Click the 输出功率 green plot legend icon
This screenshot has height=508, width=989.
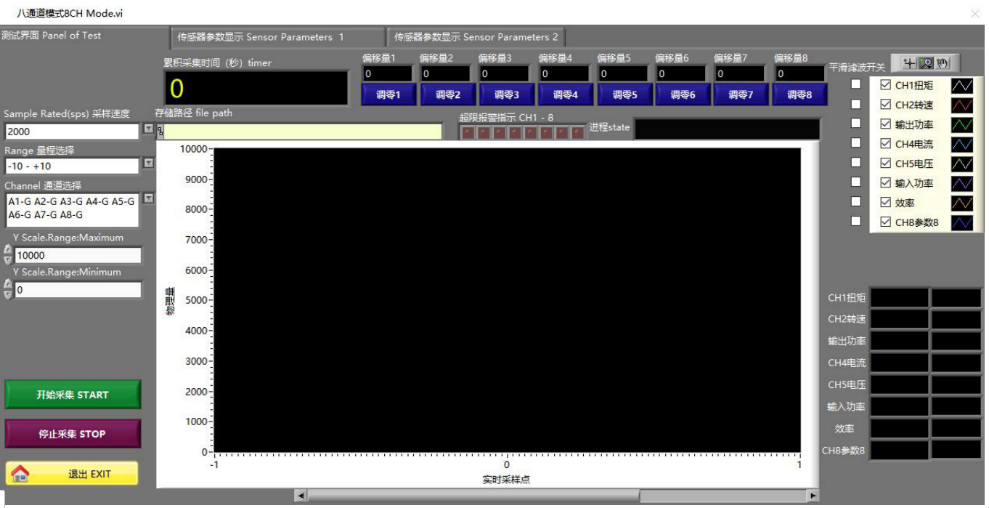[x=962, y=125]
